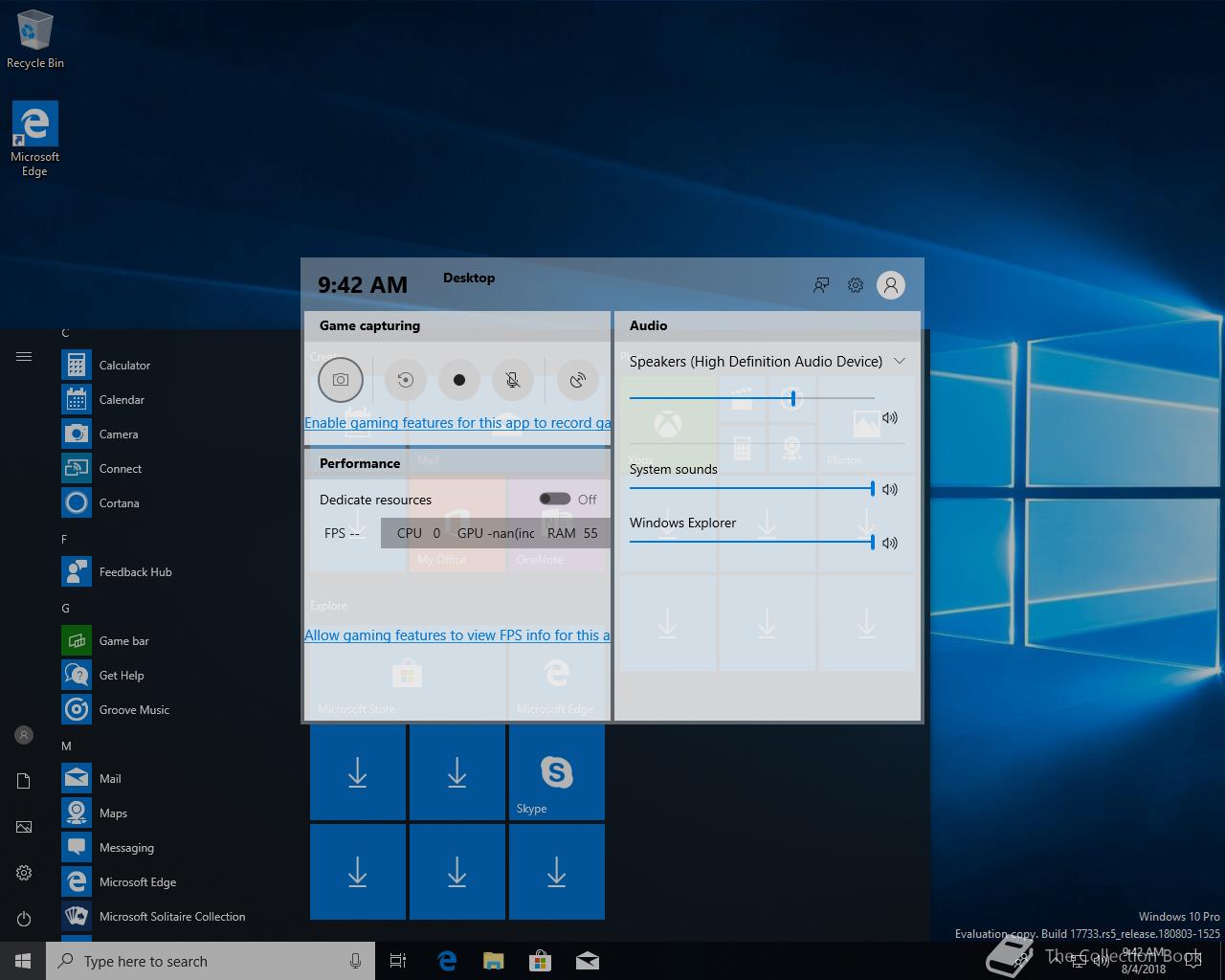Click the Windows Start button
Image resolution: width=1225 pixels, height=980 pixels.
[23, 961]
